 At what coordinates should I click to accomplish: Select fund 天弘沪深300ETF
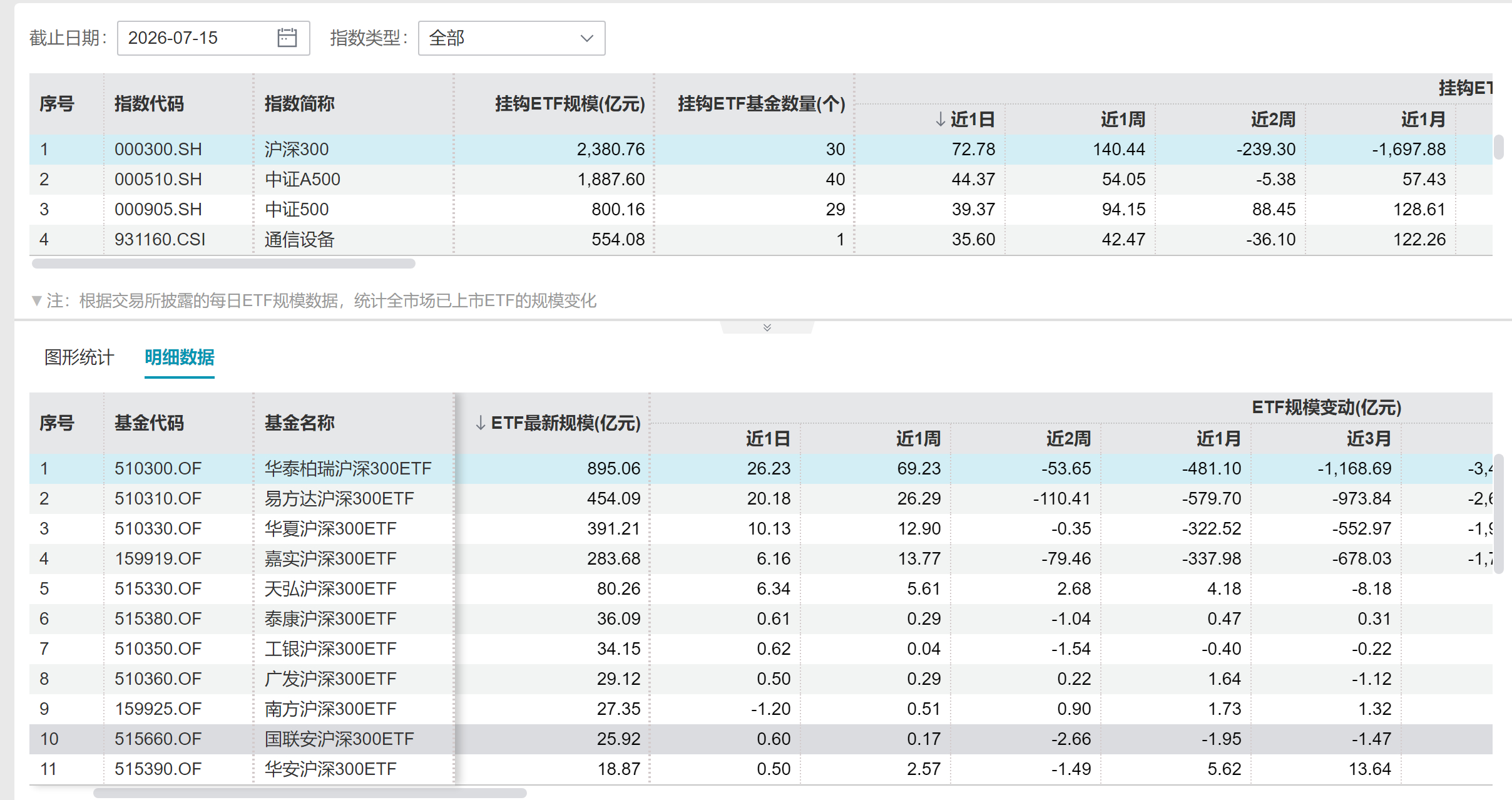[330, 588]
